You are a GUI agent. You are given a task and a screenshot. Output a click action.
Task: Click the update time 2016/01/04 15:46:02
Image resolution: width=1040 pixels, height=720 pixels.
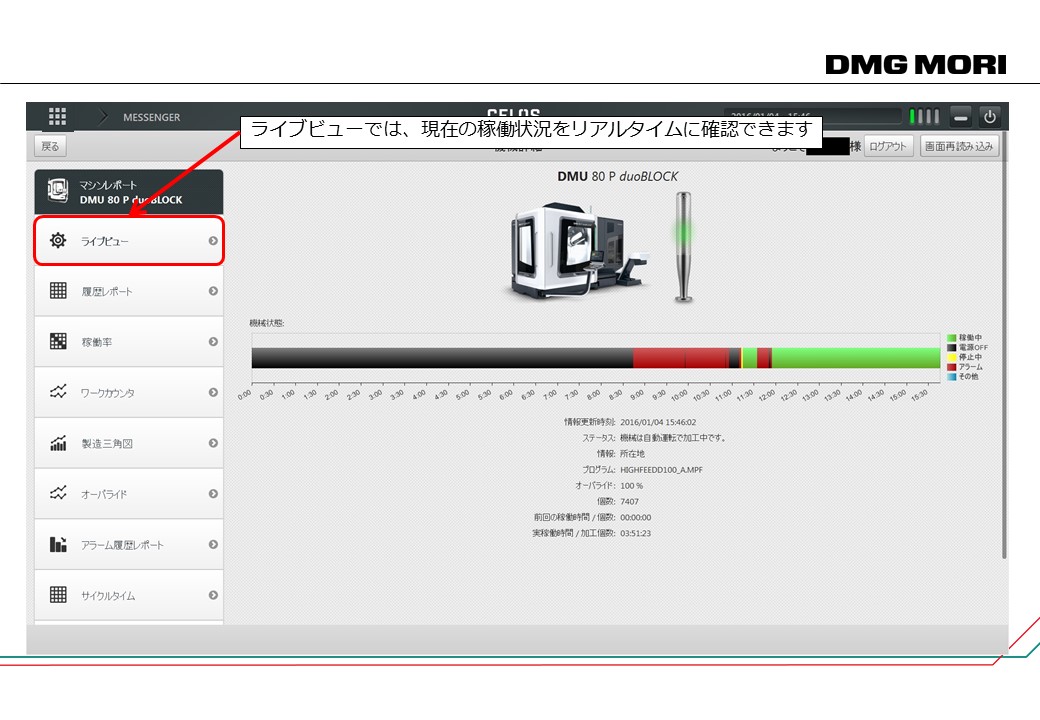tap(658, 422)
